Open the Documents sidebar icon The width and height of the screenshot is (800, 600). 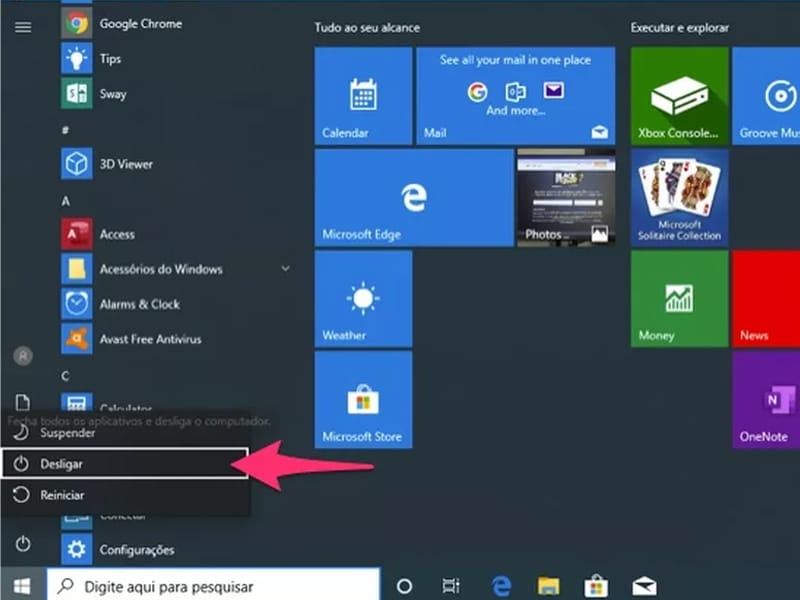[x=23, y=402]
